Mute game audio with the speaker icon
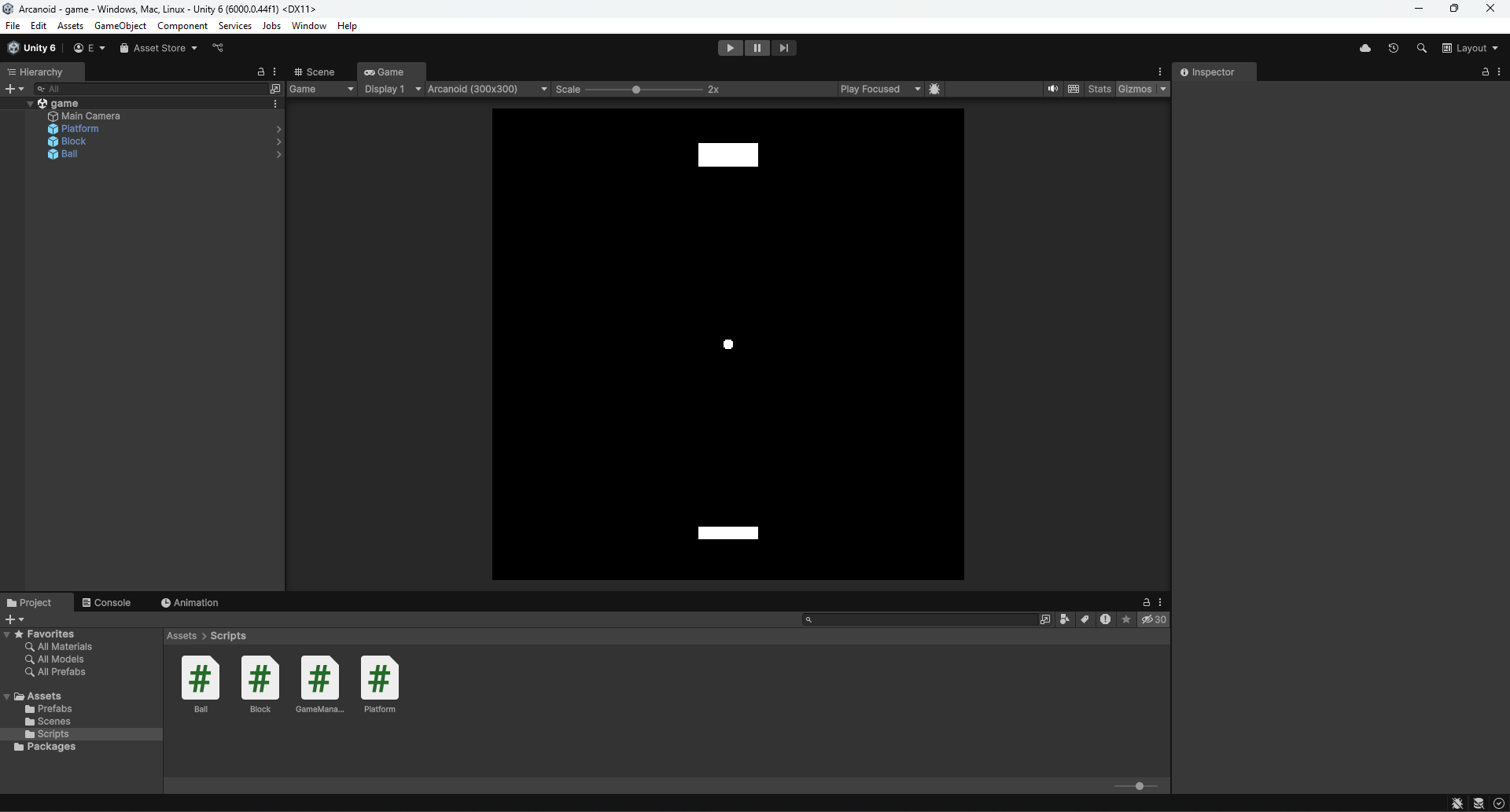 1053,89
